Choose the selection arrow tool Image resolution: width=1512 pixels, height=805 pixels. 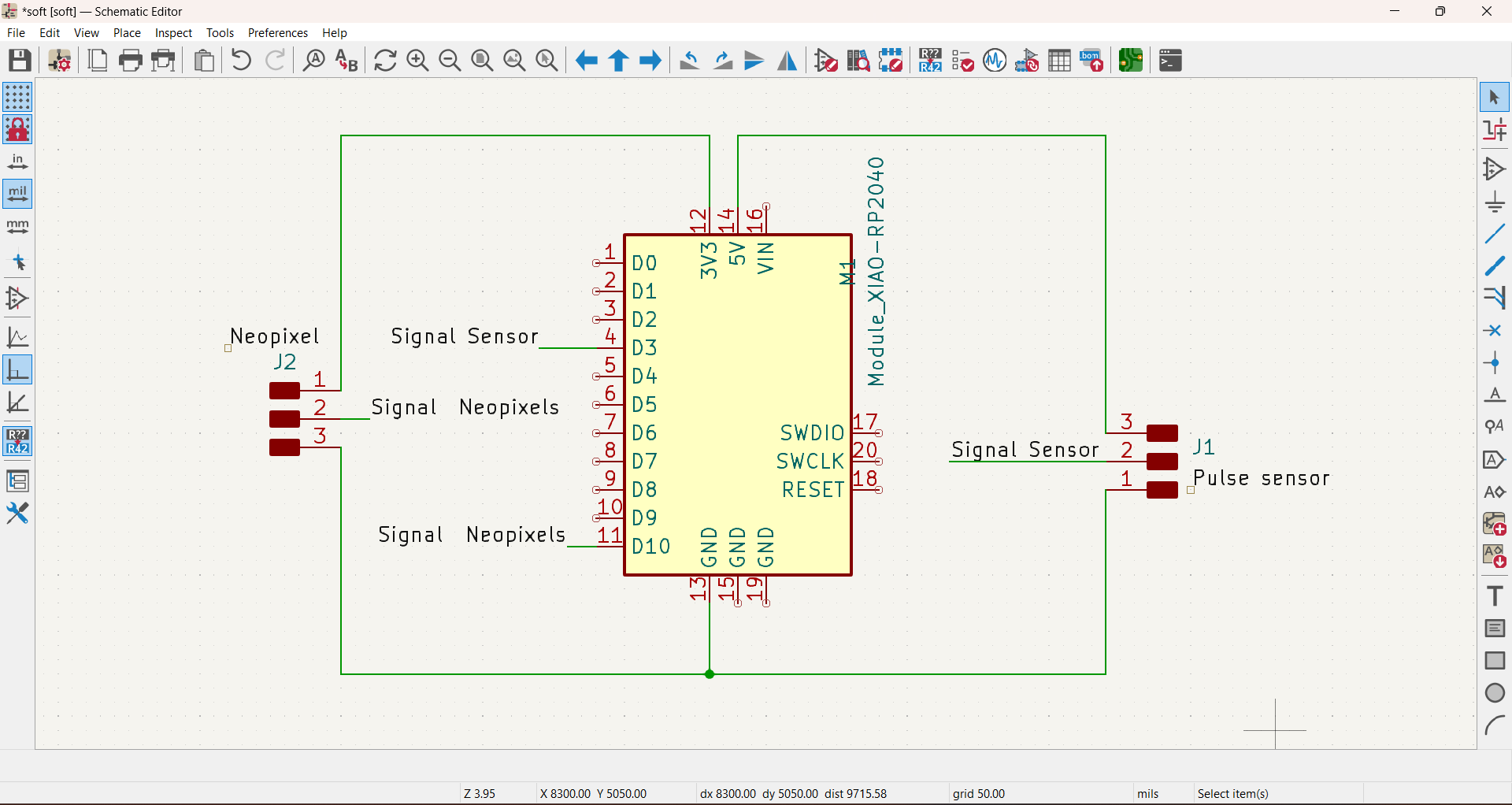1495,98
